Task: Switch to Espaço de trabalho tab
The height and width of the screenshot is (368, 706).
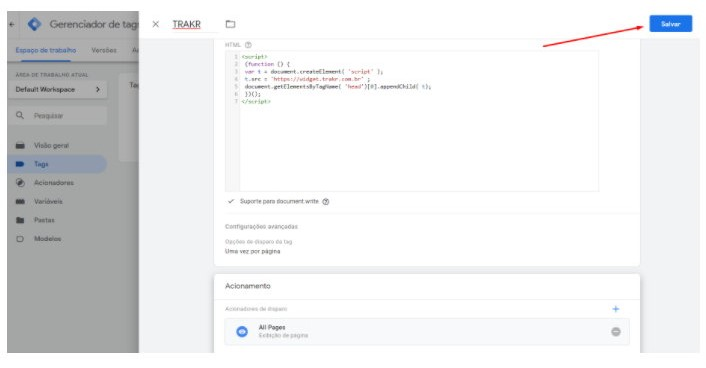Action: (x=46, y=50)
